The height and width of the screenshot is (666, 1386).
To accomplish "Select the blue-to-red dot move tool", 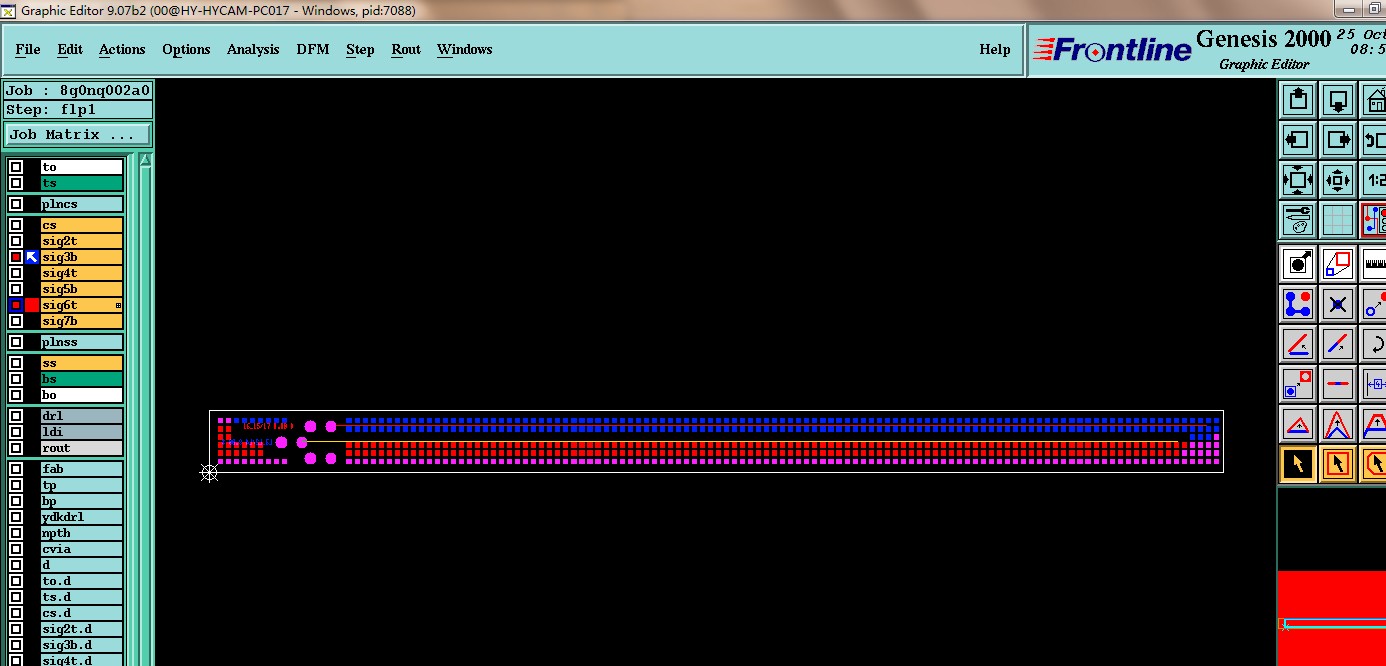I will [1375, 304].
